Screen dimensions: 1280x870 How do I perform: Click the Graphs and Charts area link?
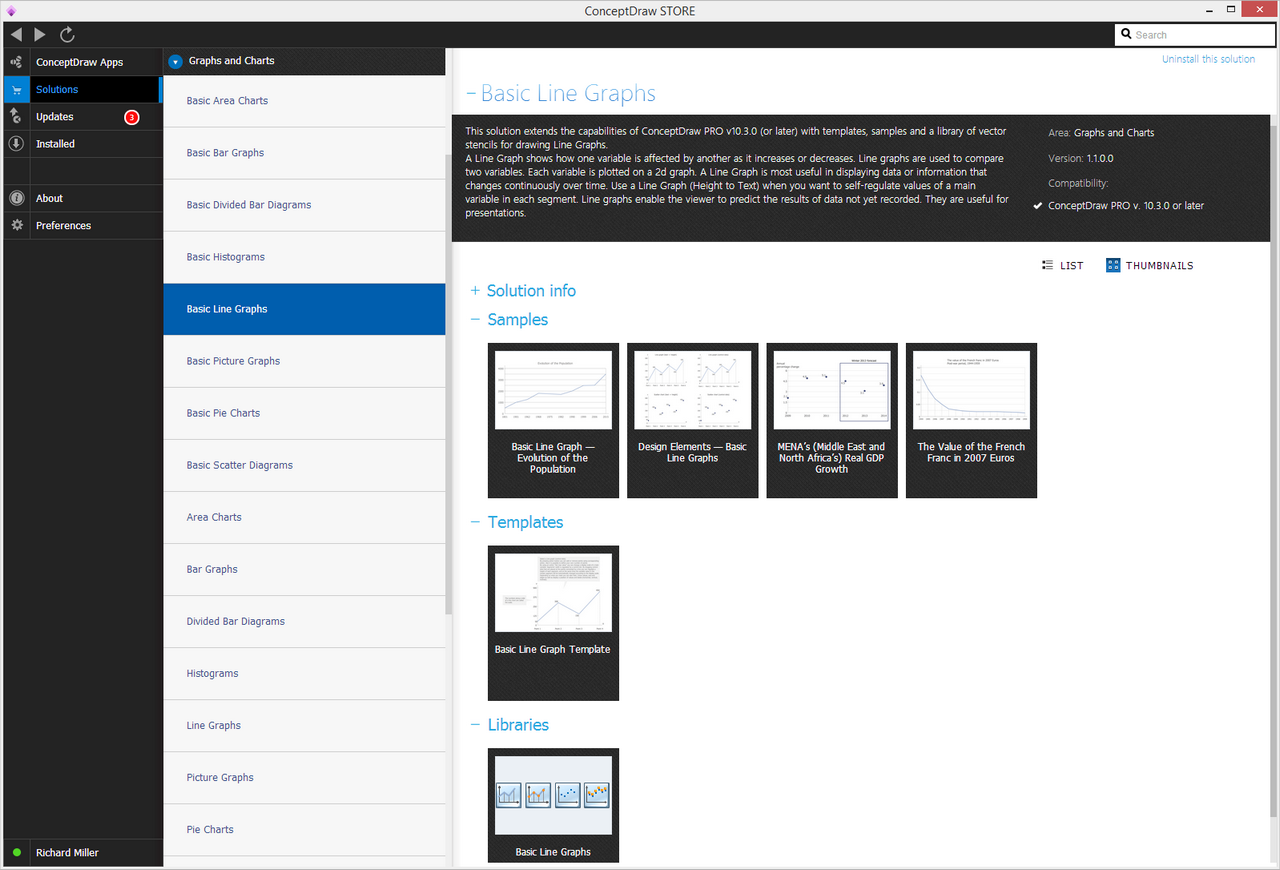[1114, 133]
